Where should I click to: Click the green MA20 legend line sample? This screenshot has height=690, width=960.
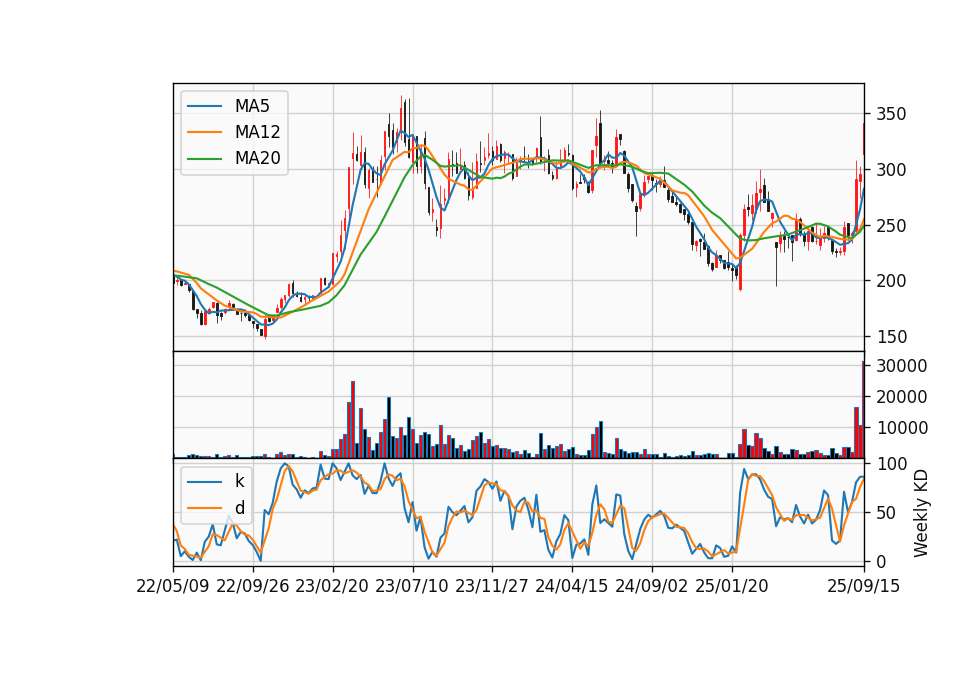pyautogui.click(x=204, y=159)
